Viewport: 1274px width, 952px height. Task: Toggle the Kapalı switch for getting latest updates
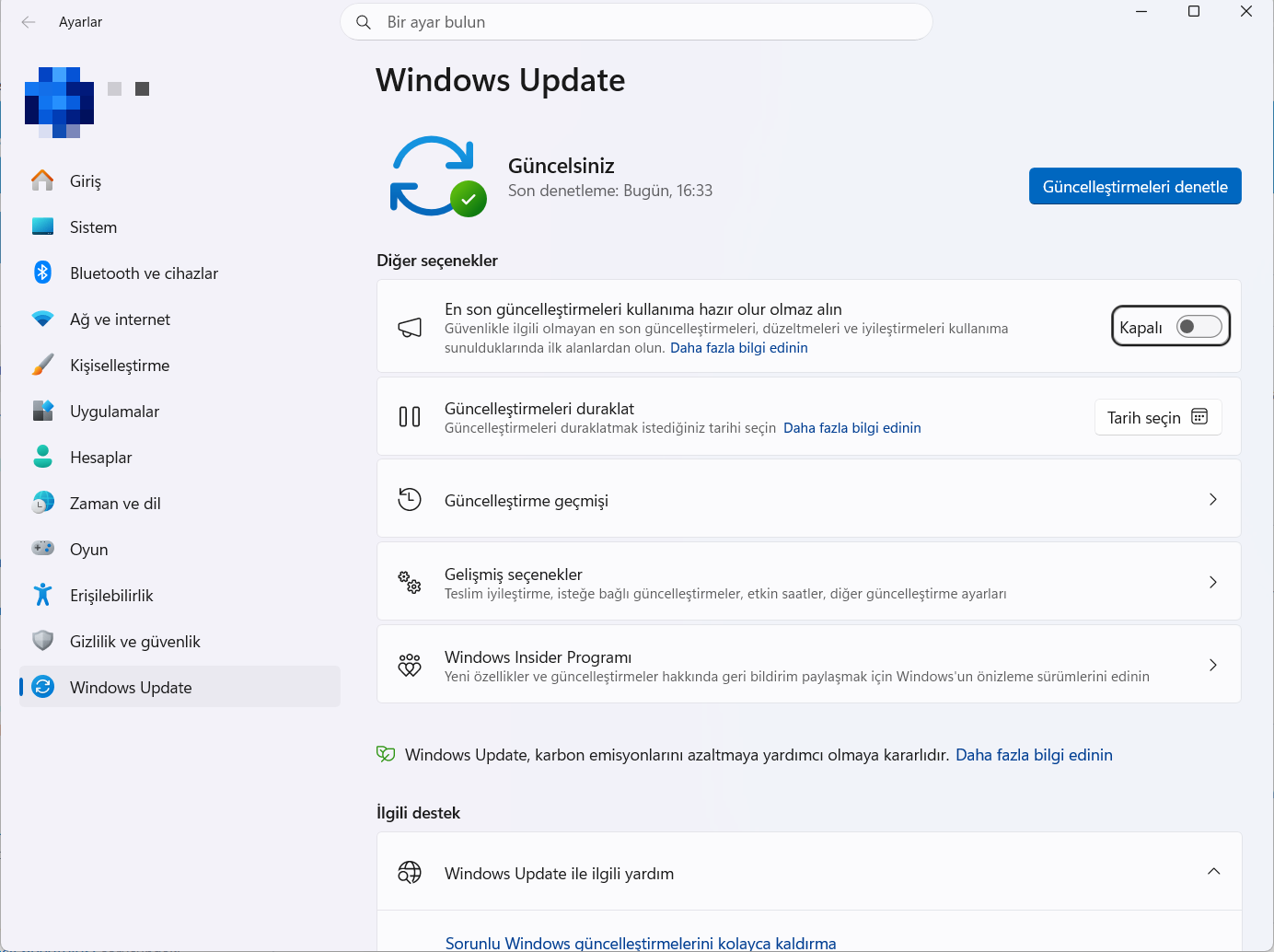pos(1199,327)
